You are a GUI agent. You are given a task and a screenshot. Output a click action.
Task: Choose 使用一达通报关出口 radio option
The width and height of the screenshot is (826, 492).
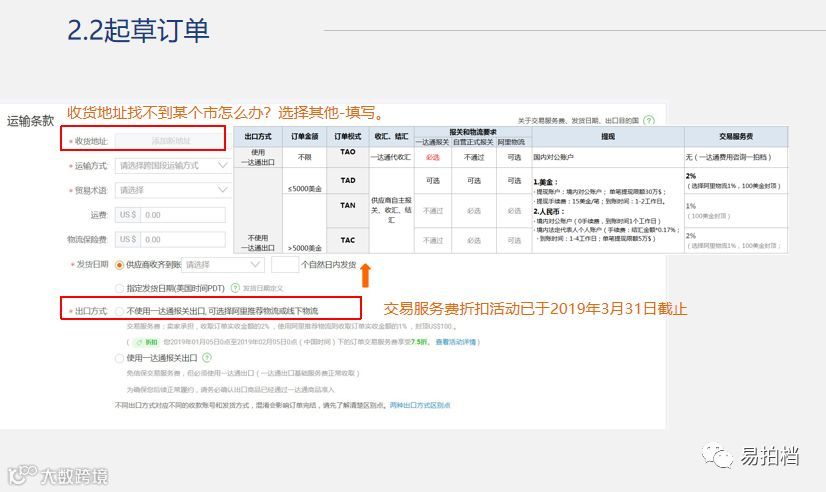click(x=119, y=358)
